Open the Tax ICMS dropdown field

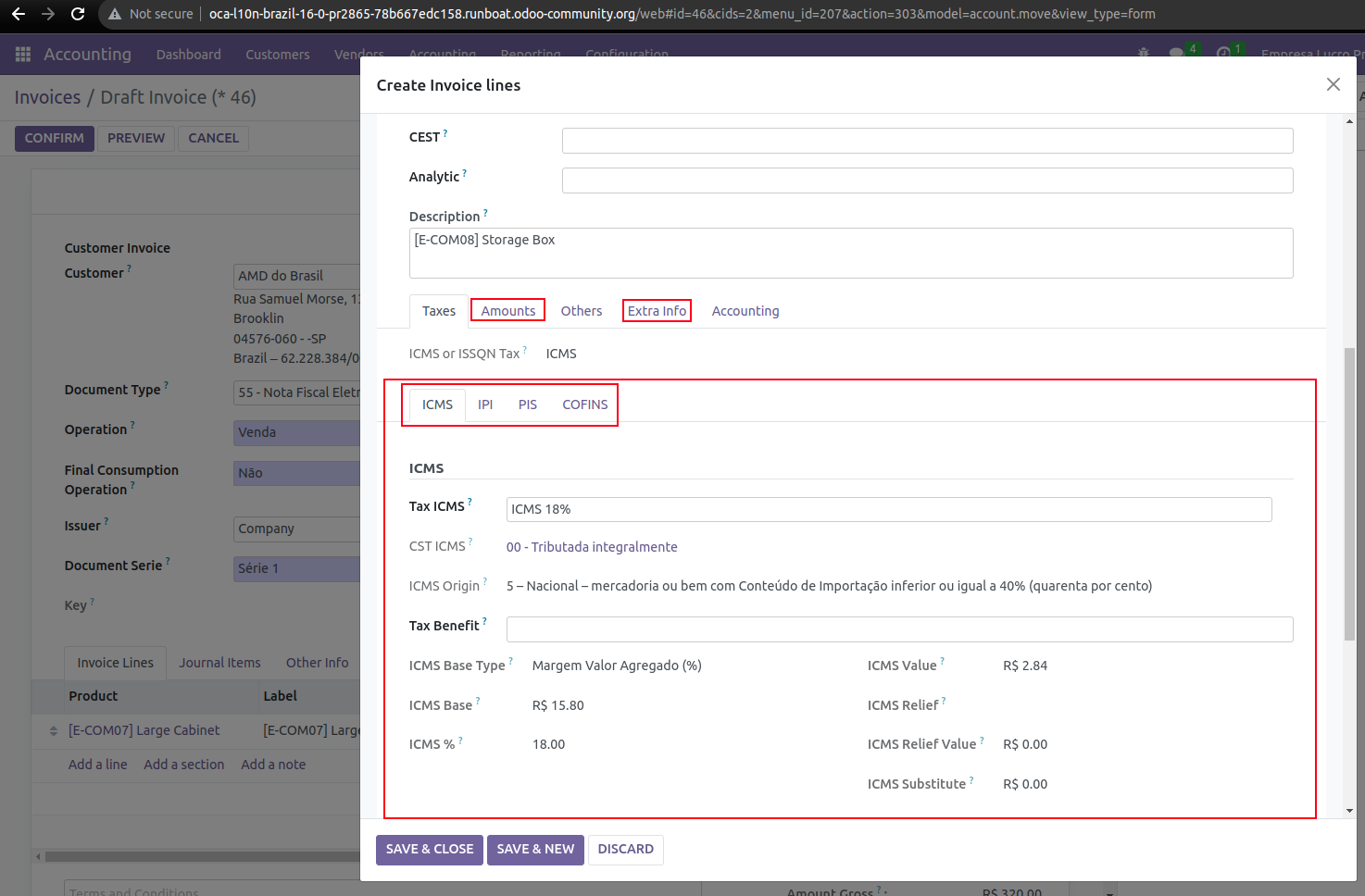[x=888, y=509]
